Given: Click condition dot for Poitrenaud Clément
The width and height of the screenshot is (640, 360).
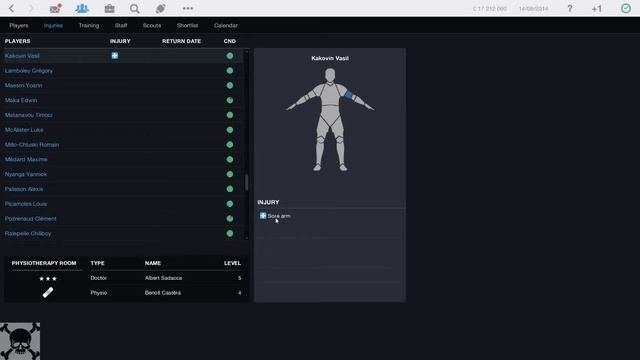Looking at the screenshot, I should point(230,218).
